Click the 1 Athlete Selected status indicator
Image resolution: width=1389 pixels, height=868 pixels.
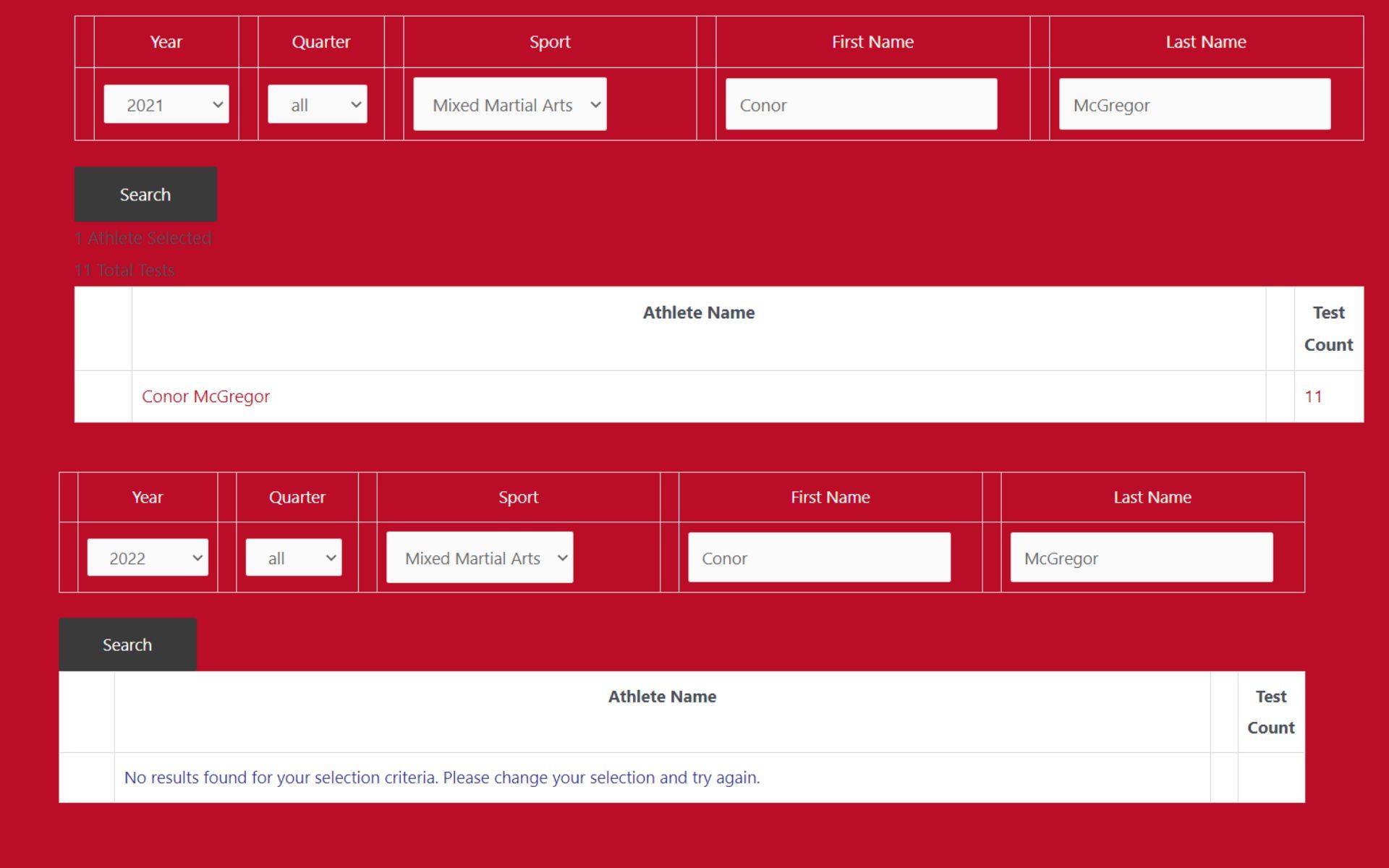pyautogui.click(x=143, y=238)
